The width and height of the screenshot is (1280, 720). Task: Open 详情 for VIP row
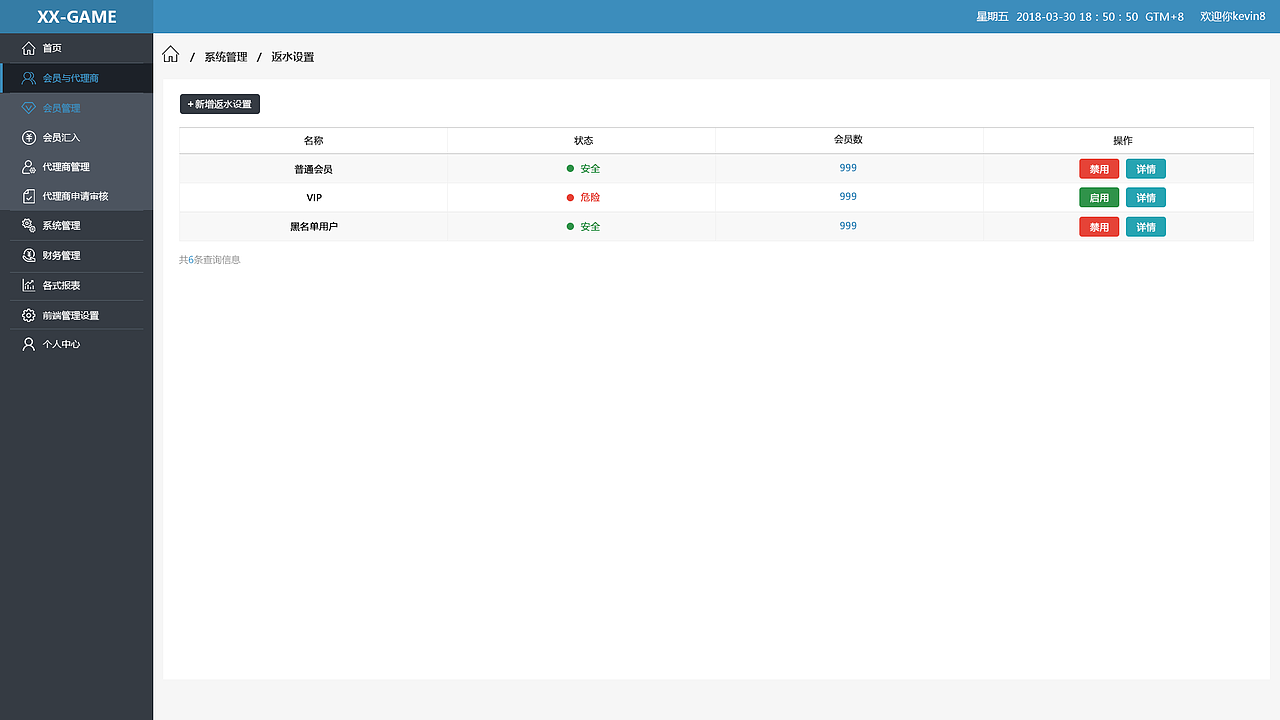pyautogui.click(x=1146, y=198)
